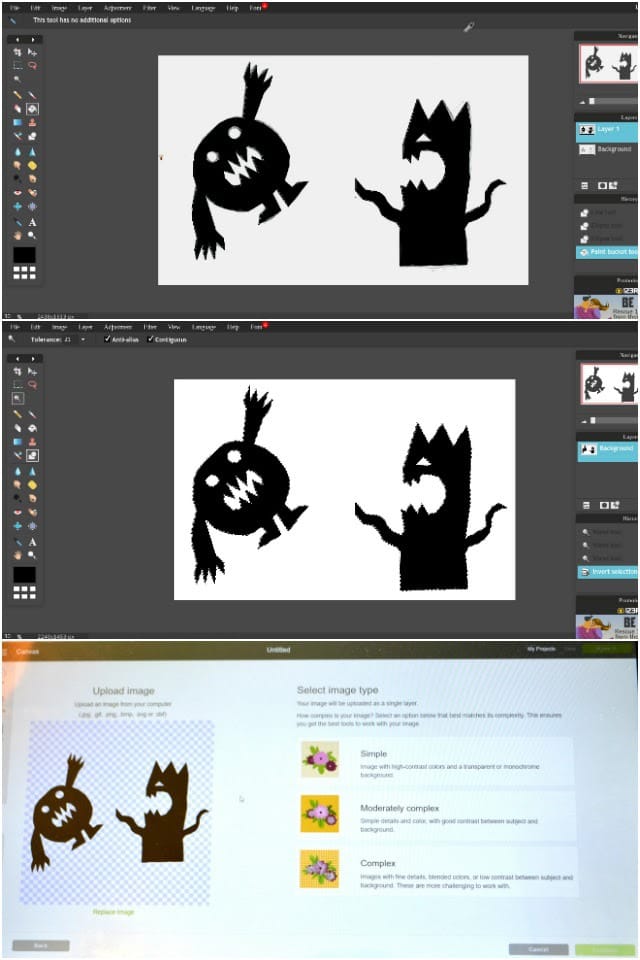Open File menu in top Pixlr window
The image size is (640, 960).
(15, 8)
